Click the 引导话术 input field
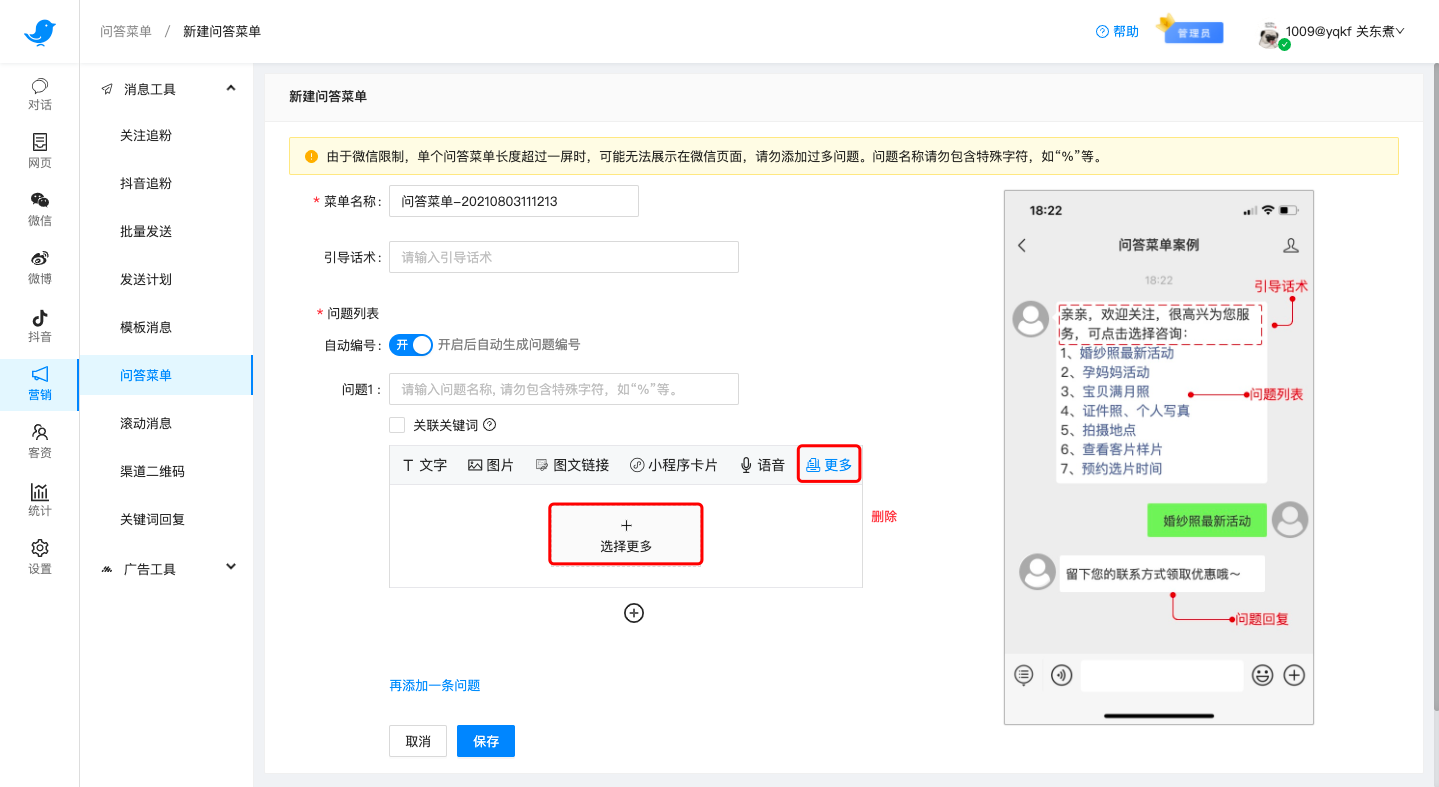This screenshot has height=787, width=1439. pos(563,257)
